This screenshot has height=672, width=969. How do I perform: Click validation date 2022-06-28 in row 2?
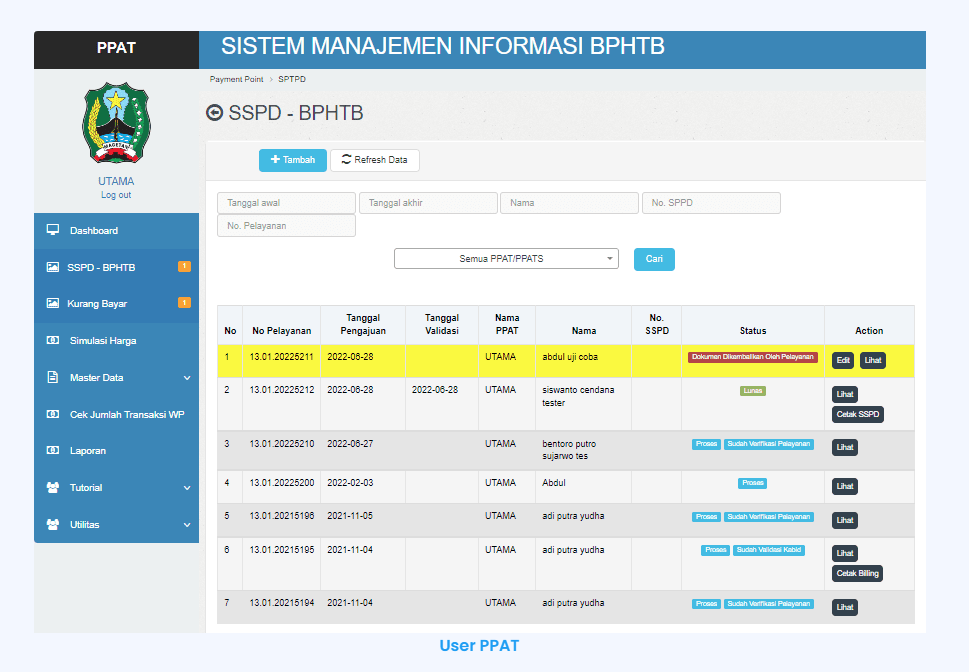435,390
